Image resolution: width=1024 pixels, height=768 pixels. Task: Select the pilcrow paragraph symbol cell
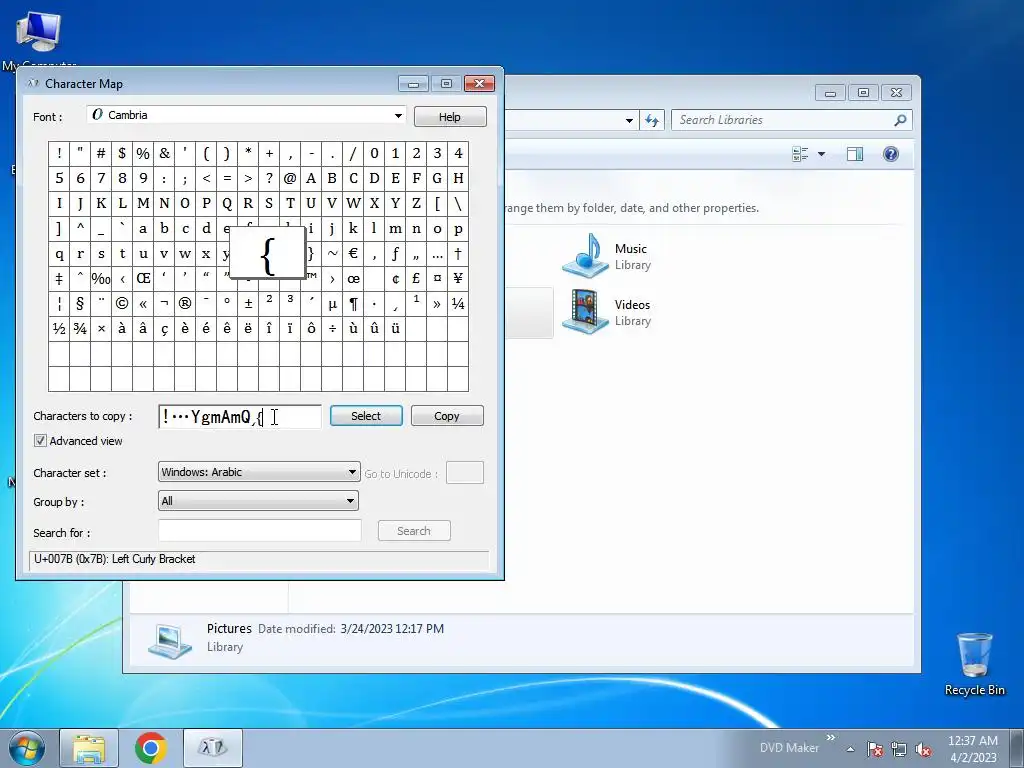point(353,304)
